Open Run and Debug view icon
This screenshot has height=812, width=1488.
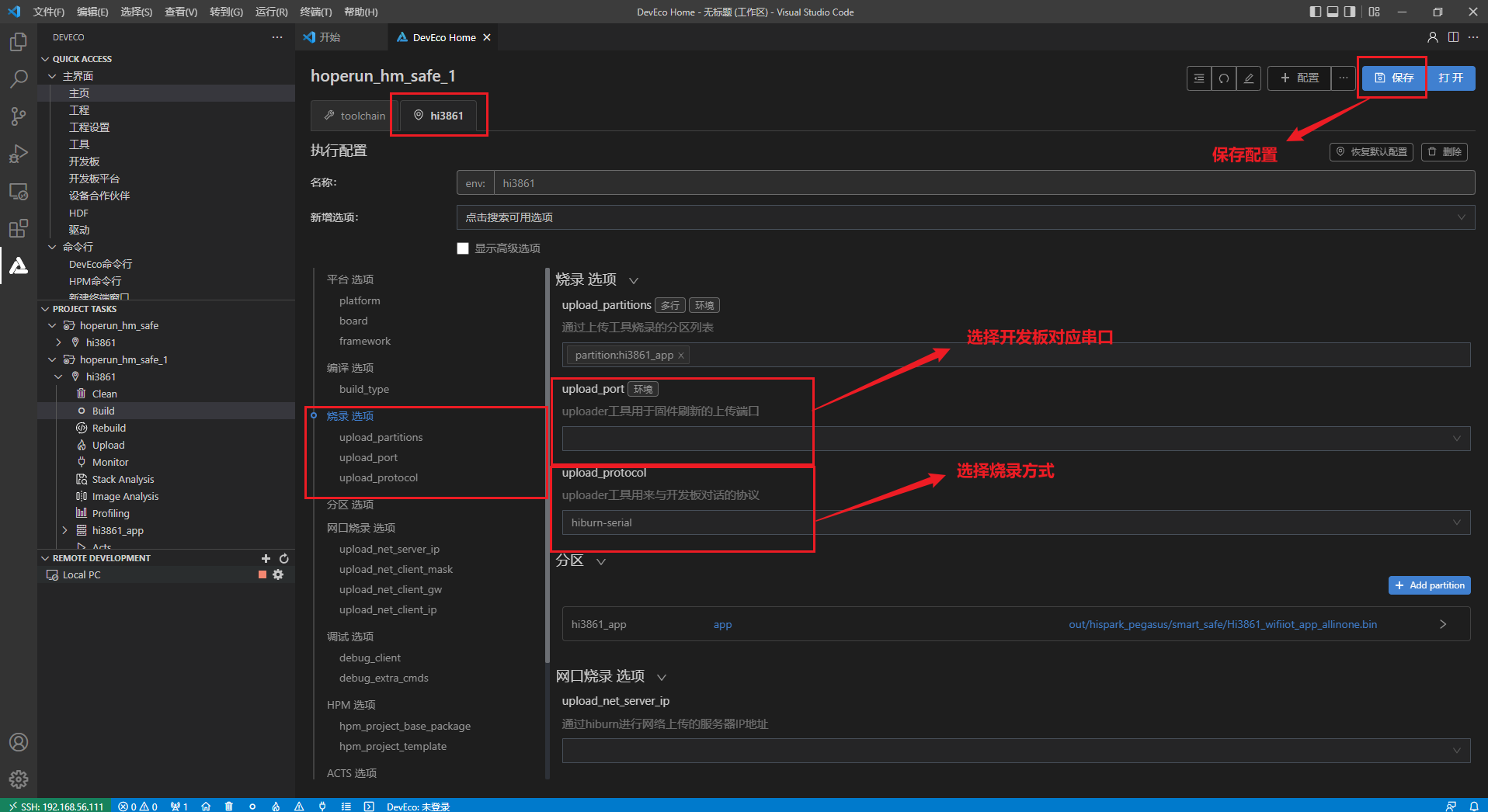point(19,154)
